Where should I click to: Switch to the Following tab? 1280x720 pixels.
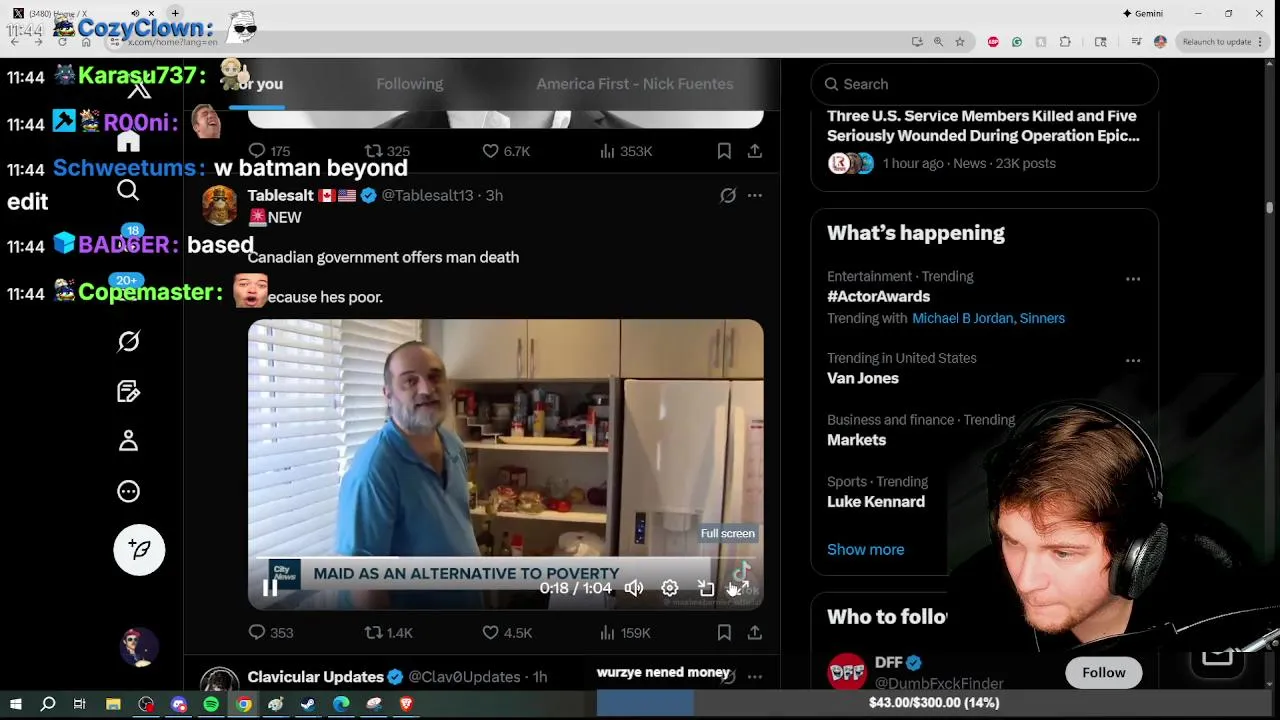point(410,84)
